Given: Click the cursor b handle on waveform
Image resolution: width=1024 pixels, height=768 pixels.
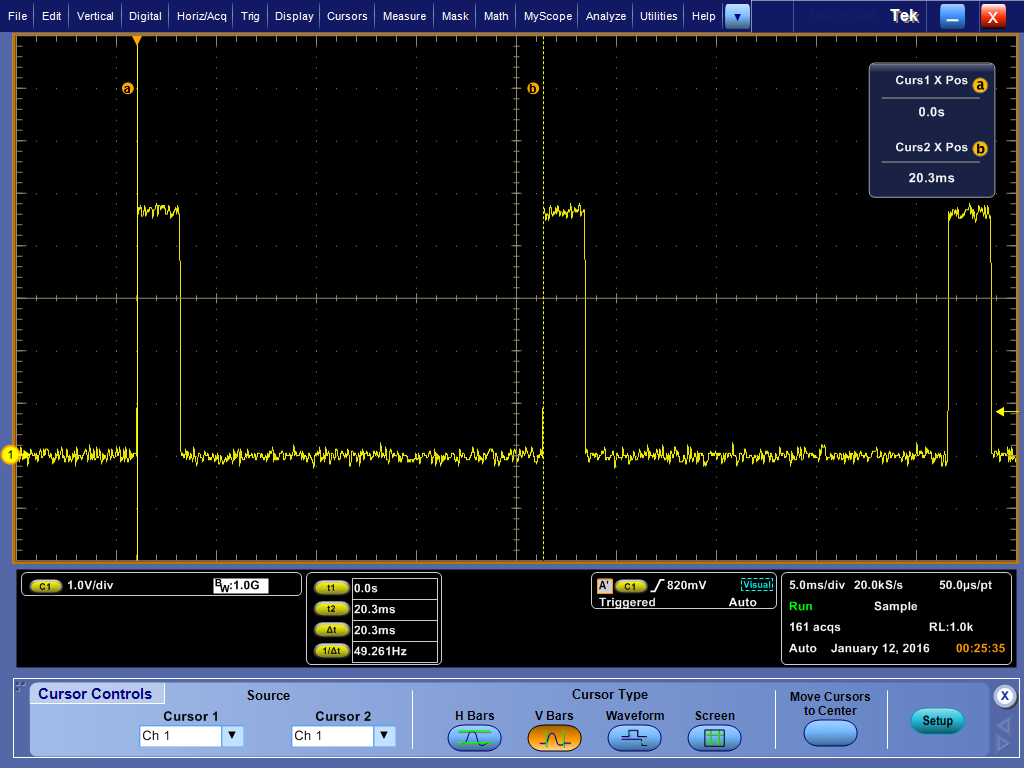Looking at the screenshot, I should (532, 89).
